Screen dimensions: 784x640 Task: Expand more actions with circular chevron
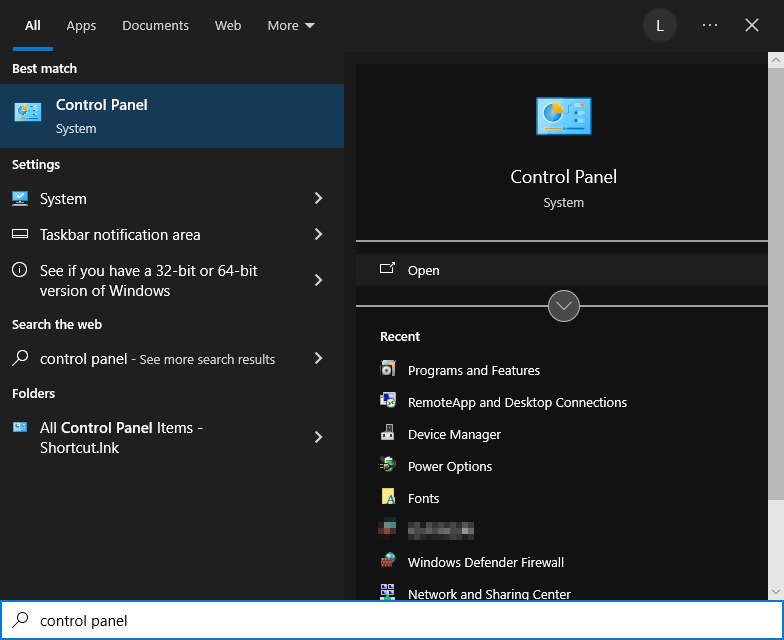click(x=564, y=306)
